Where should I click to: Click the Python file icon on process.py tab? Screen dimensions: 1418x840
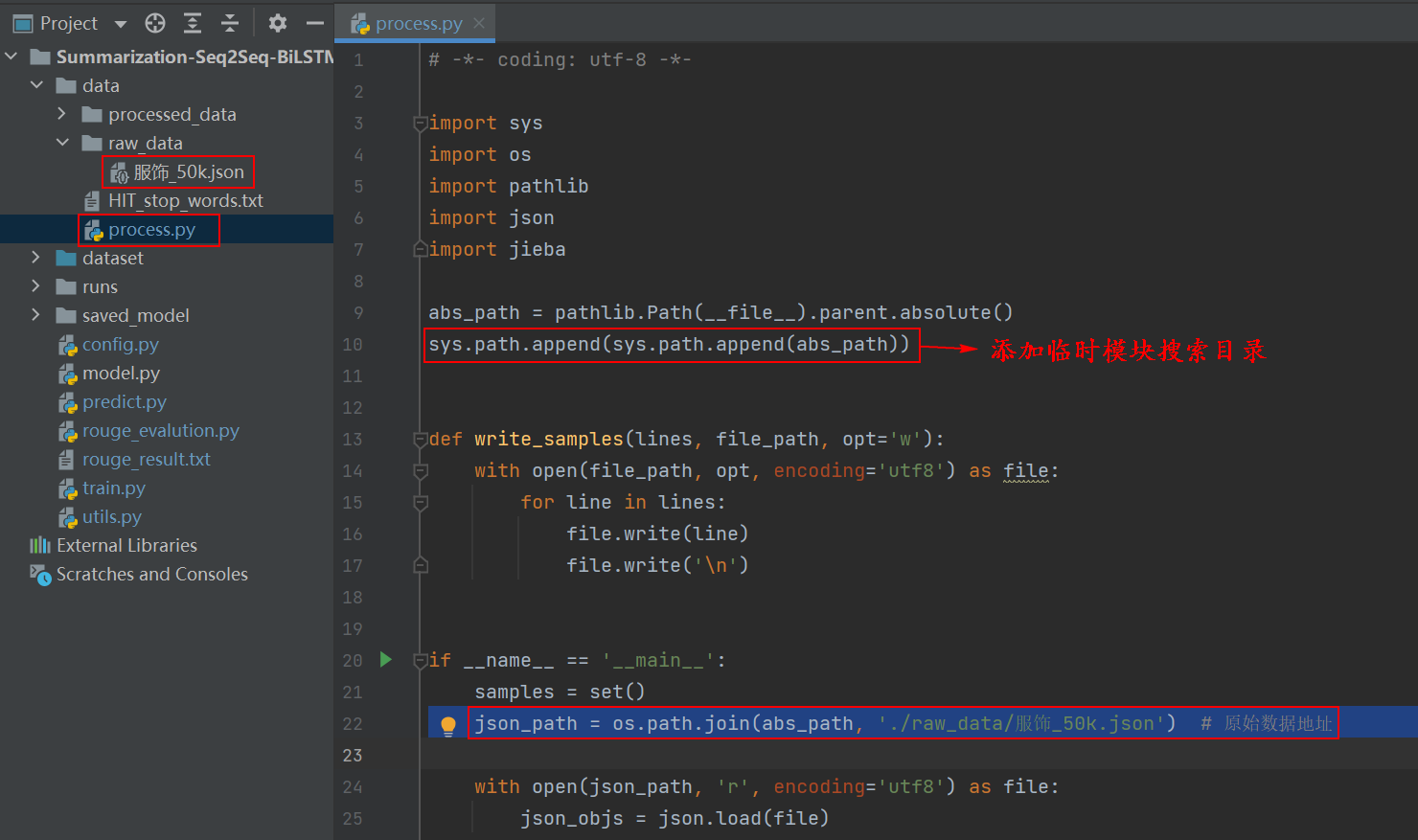[361, 23]
